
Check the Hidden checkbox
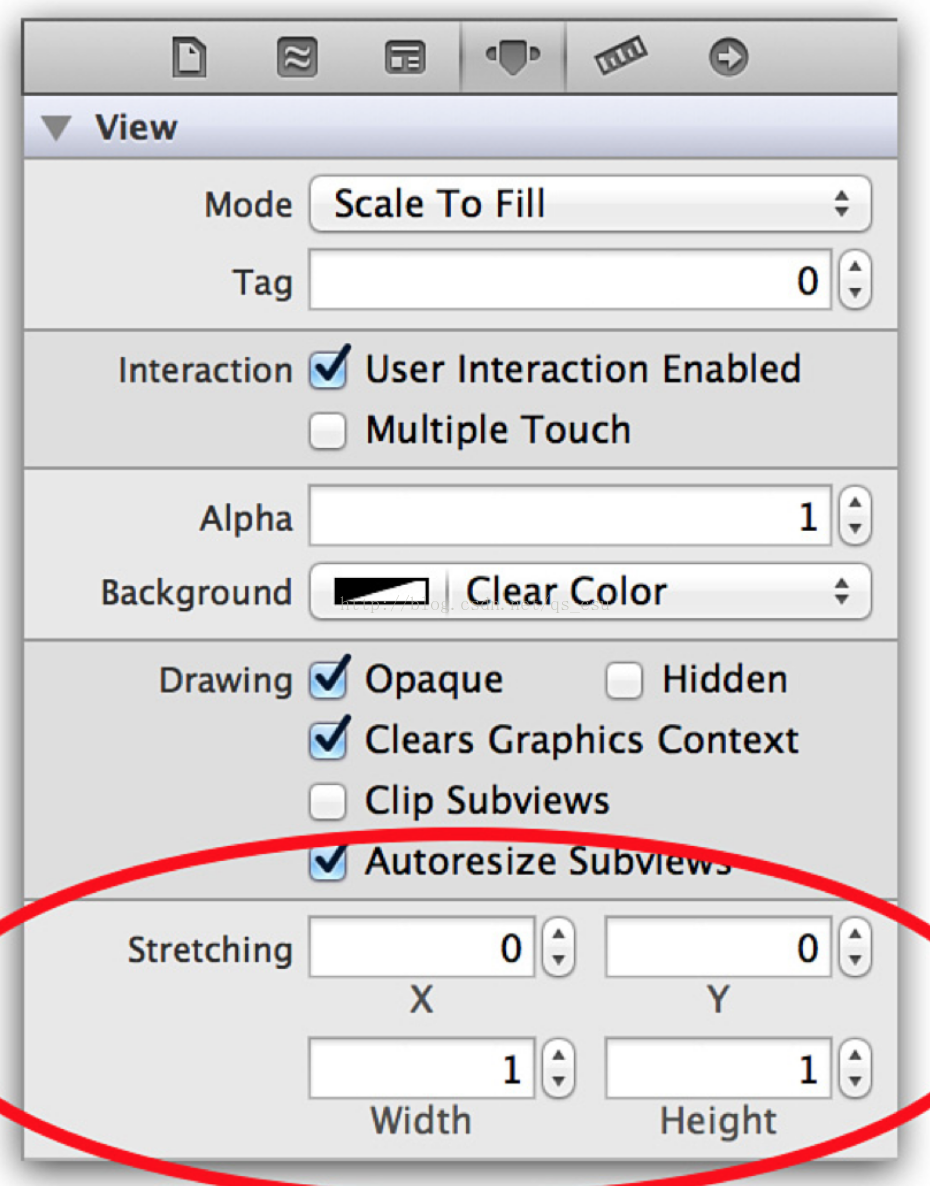pos(624,680)
